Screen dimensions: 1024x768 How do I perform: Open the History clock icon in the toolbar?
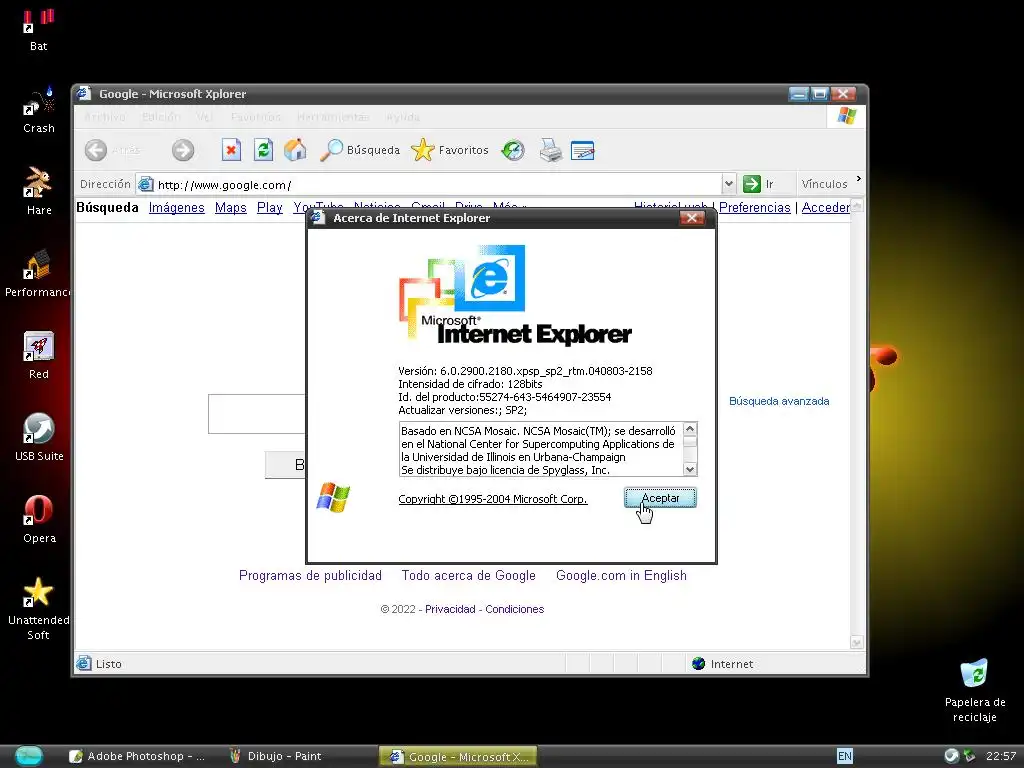point(513,150)
